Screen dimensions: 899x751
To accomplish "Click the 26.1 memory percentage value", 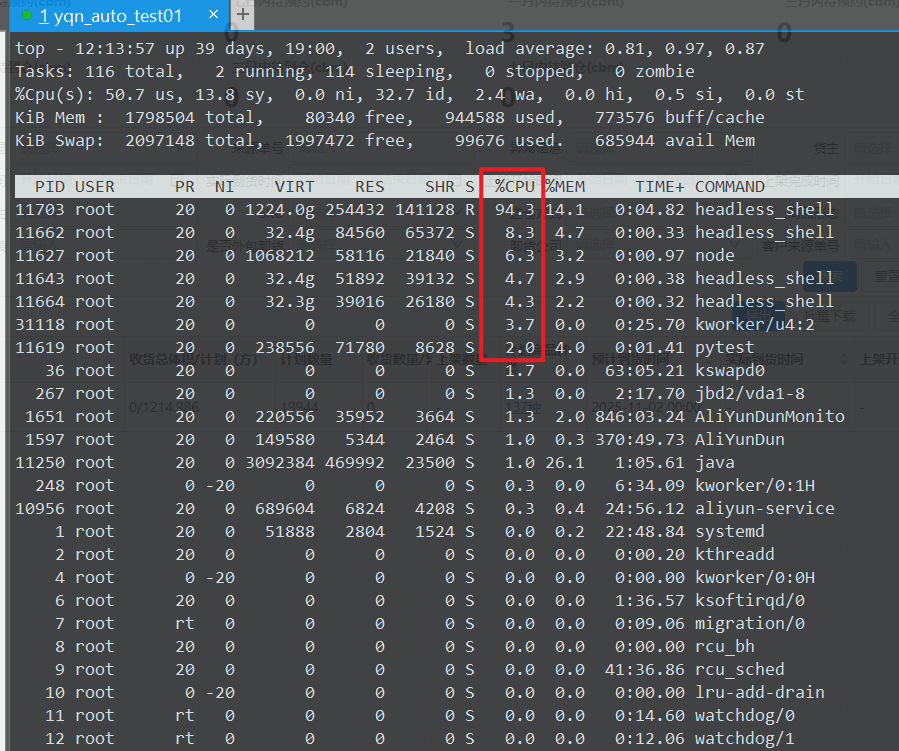I will pyautogui.click(x=565, y=462).
